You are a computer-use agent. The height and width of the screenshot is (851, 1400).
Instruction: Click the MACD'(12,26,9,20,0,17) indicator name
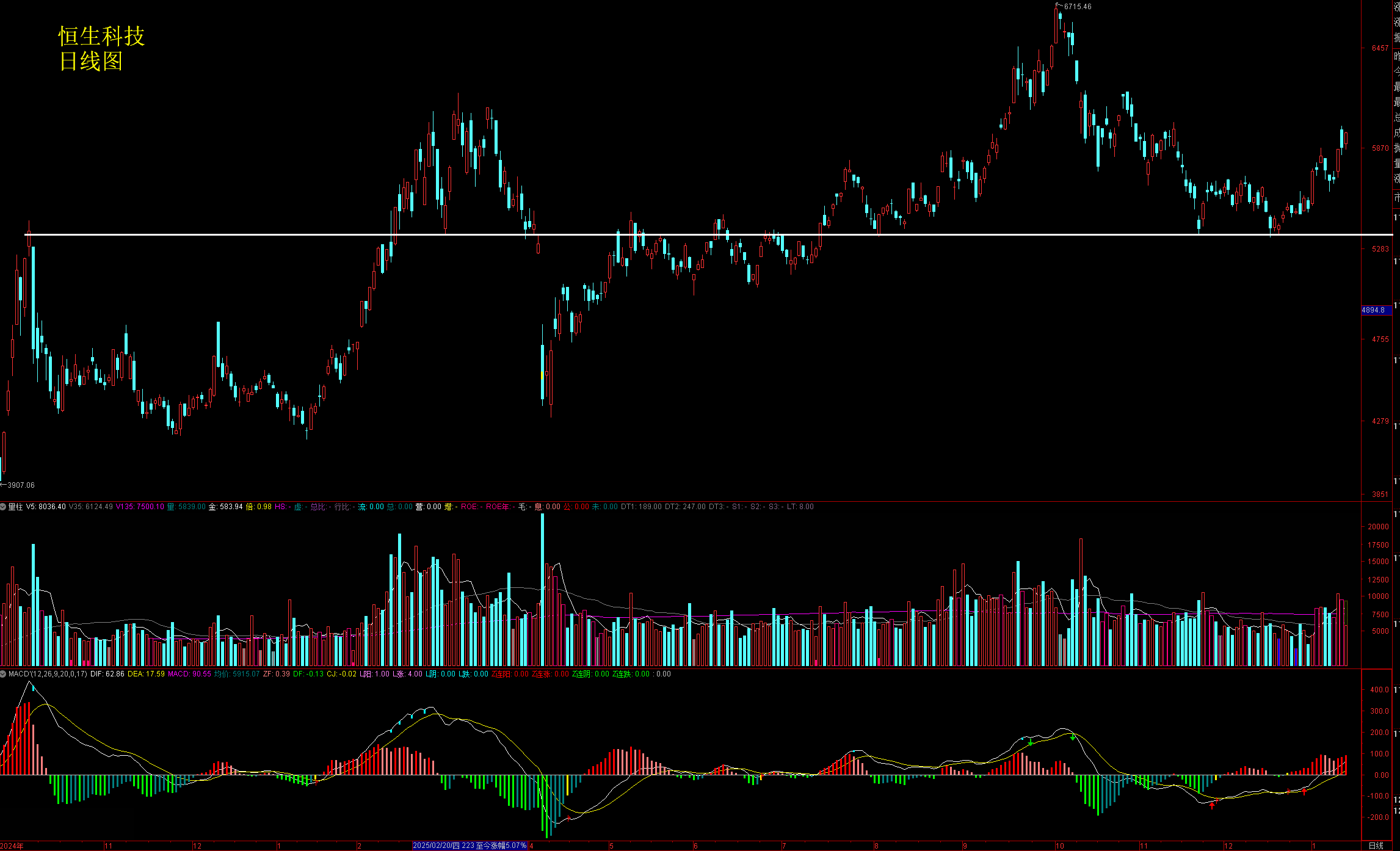[x=48, y=674]
